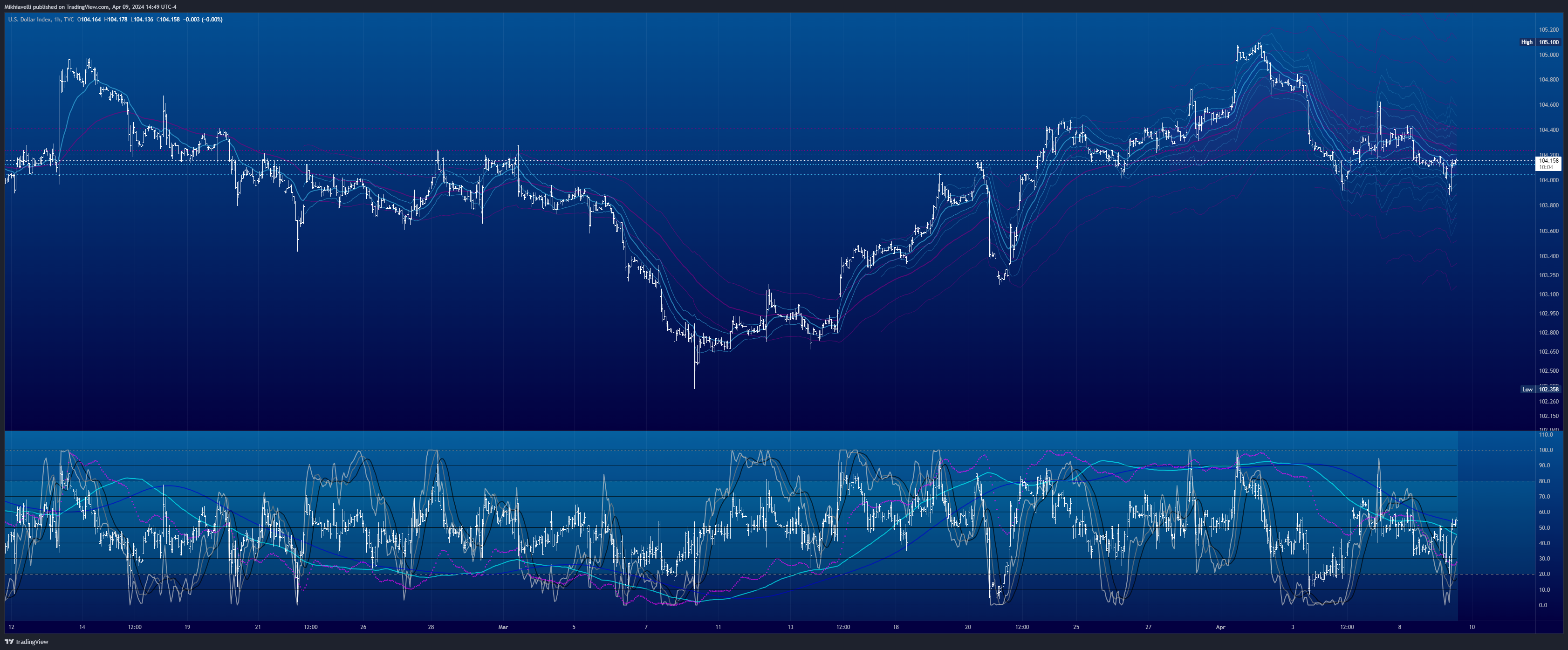Click the 103.600 price axis label
The image size is (1568, 650).
click(1548, 231)
